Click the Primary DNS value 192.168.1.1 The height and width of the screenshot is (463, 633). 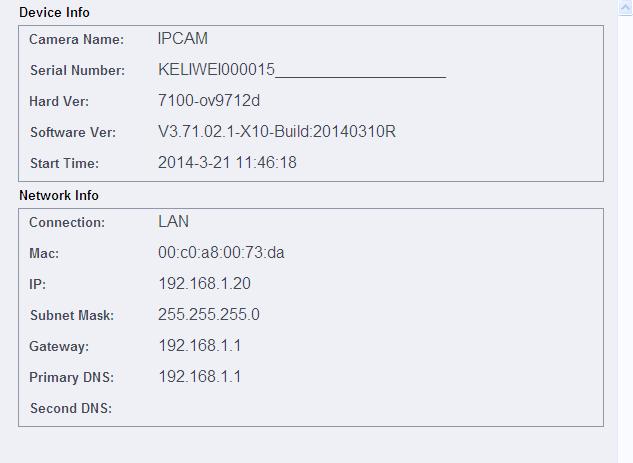pyautogui.click(x=200, y=377)
